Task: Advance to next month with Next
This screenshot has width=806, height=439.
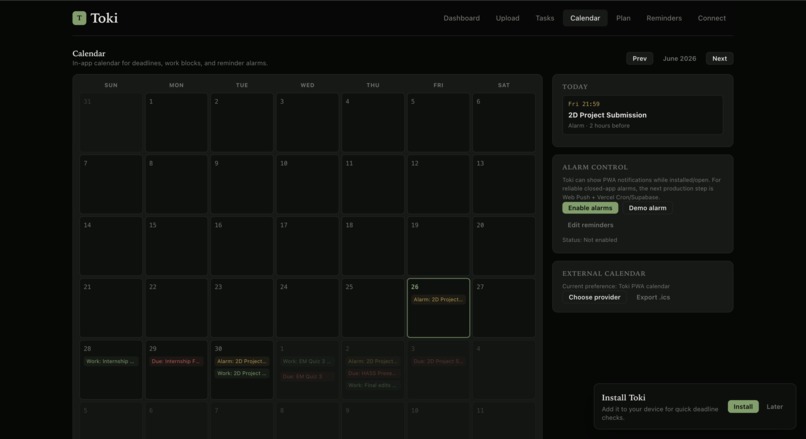Action: point(719,59)
